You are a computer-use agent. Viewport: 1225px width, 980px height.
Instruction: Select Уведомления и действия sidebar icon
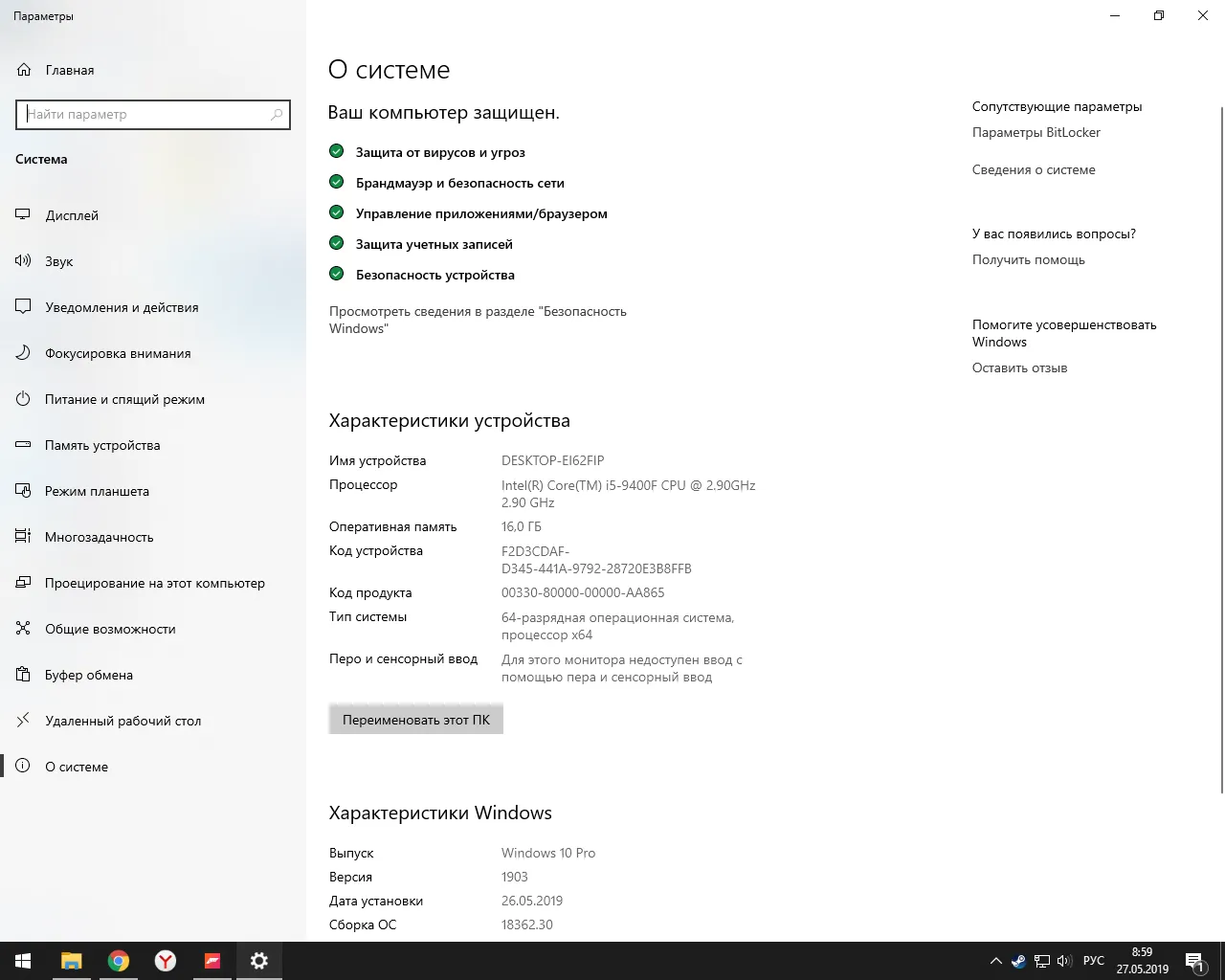click(x=24, y=307)
